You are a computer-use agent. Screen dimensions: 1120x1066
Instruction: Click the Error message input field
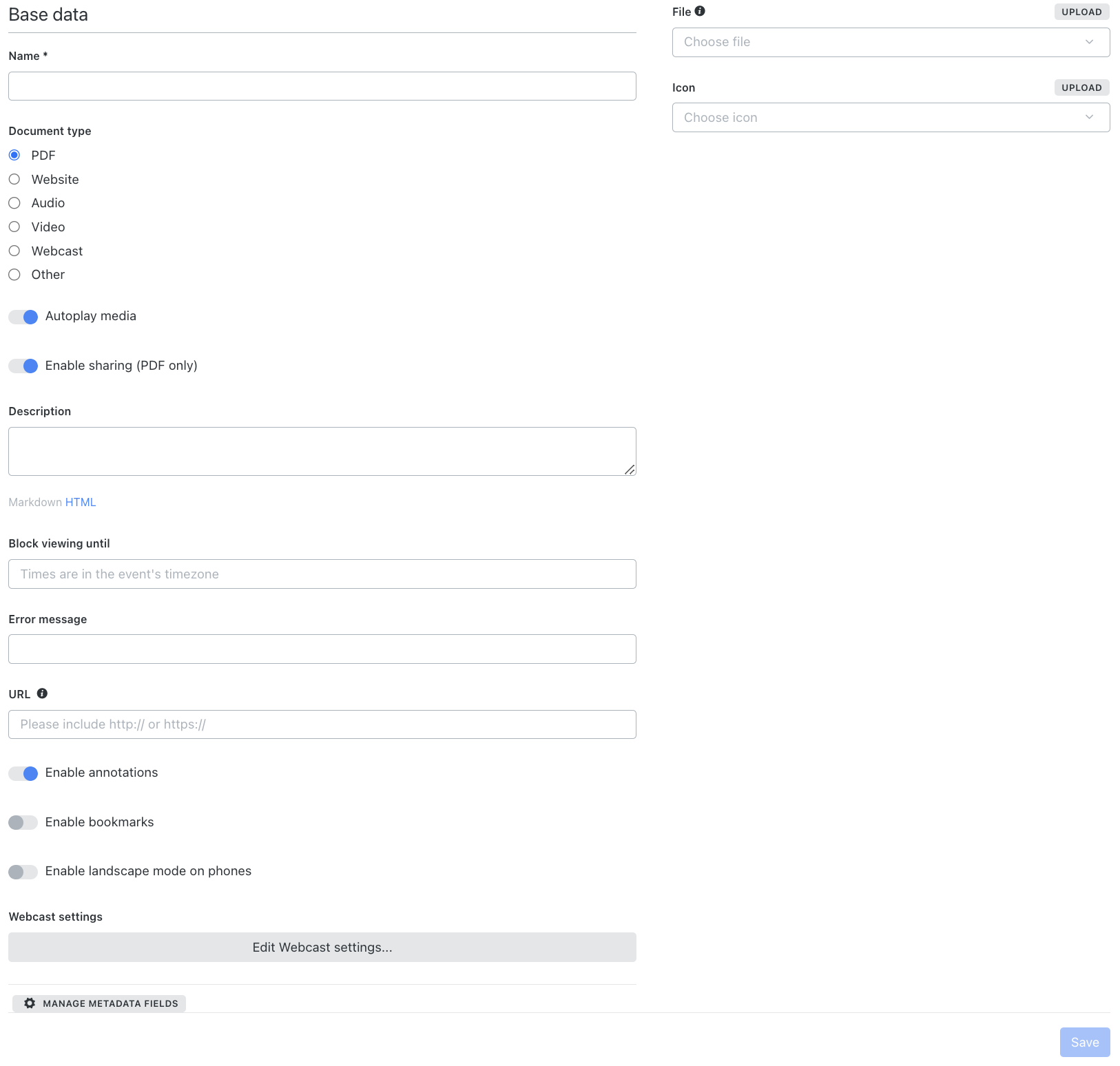click(x=322, y=649)
